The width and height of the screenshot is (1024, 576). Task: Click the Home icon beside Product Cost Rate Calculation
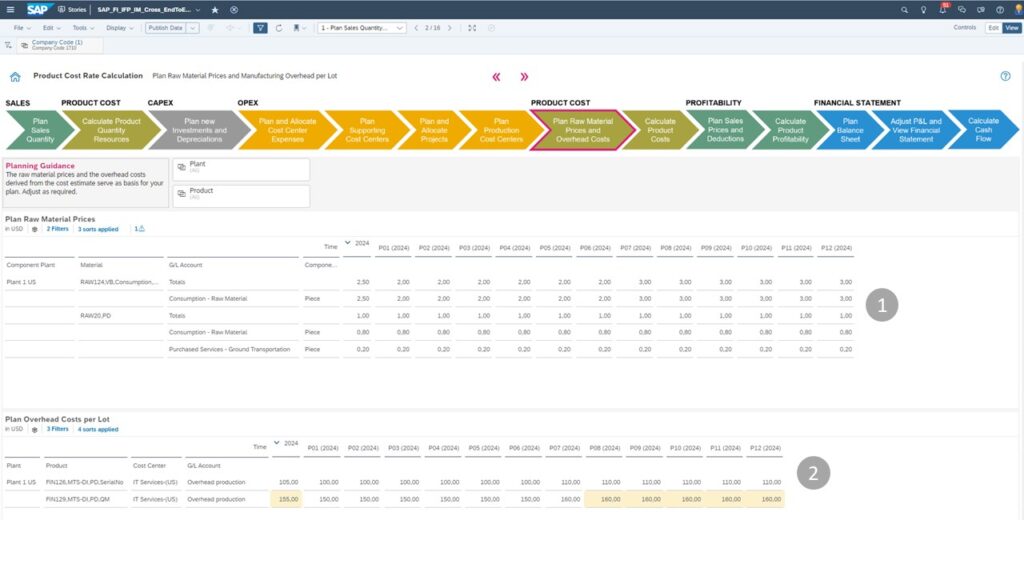coord(15,76)
